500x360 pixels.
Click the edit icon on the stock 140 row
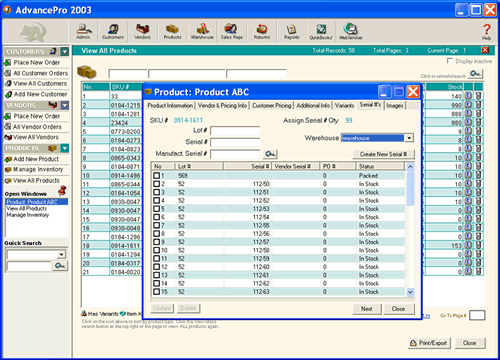pos(468,96)
